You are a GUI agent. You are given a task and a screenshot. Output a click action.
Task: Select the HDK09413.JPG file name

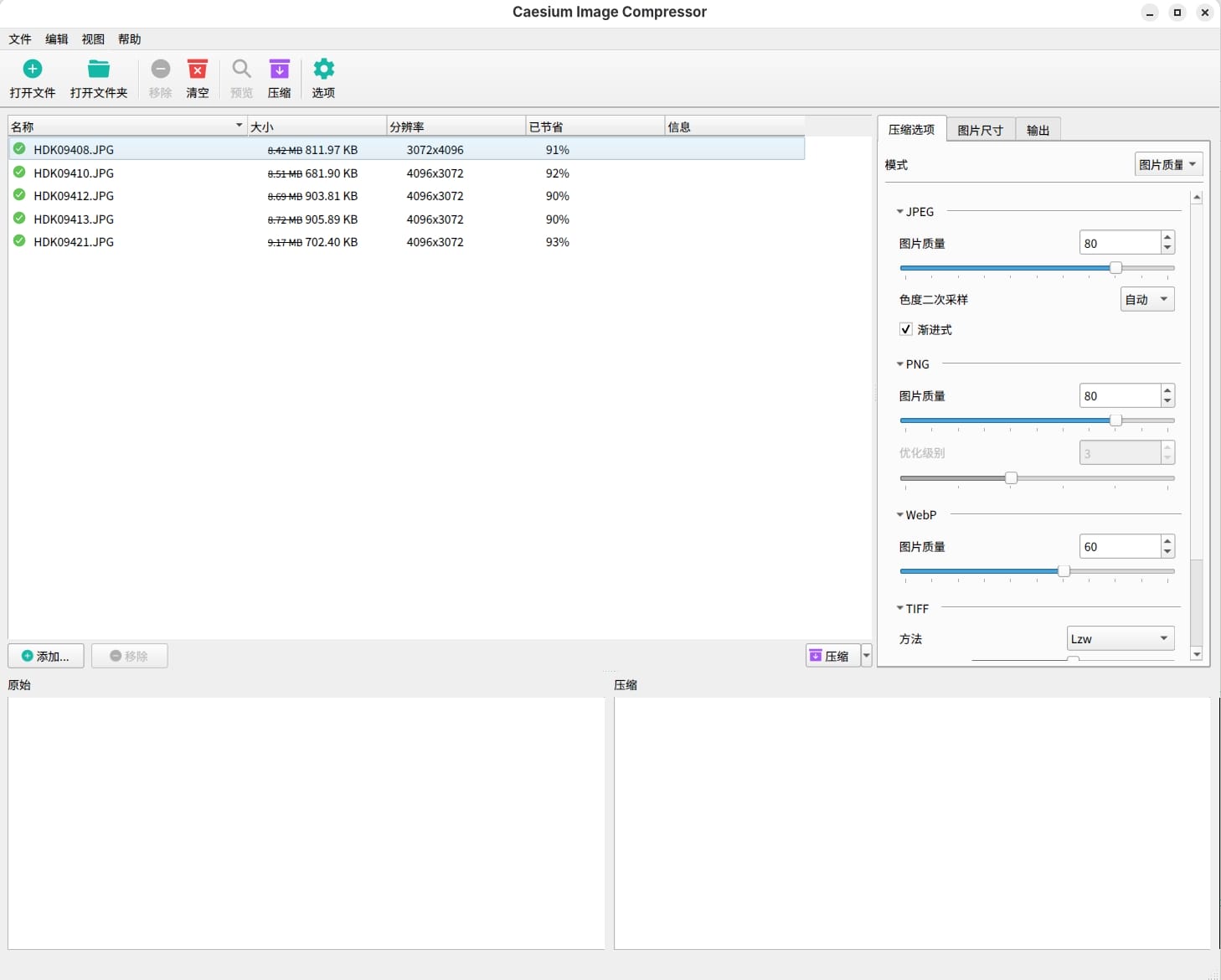pos(74,219)
